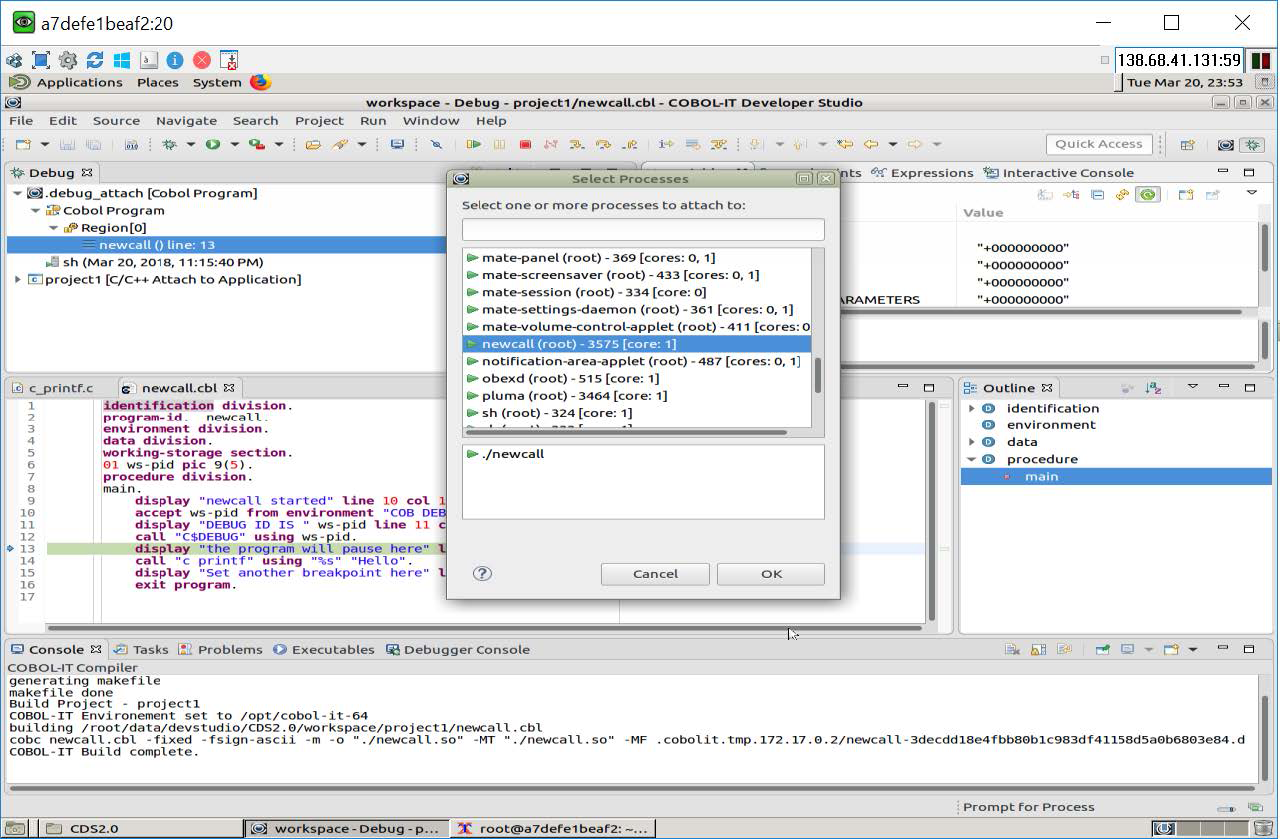
Task: Open the COBOL perspective icon at top right
Action: (1224, 145)
